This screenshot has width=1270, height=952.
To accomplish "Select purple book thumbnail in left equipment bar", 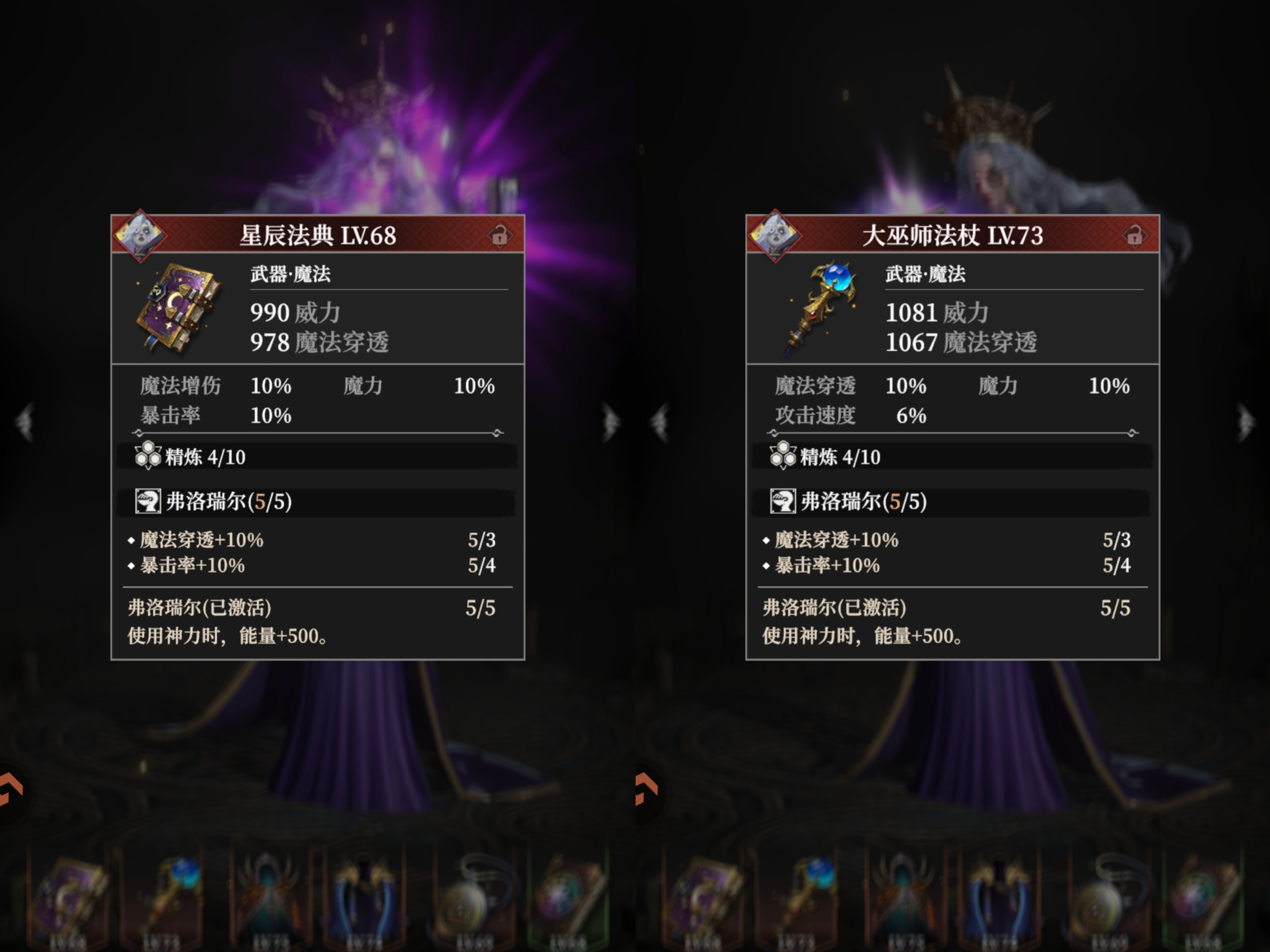I will [69, 901].
